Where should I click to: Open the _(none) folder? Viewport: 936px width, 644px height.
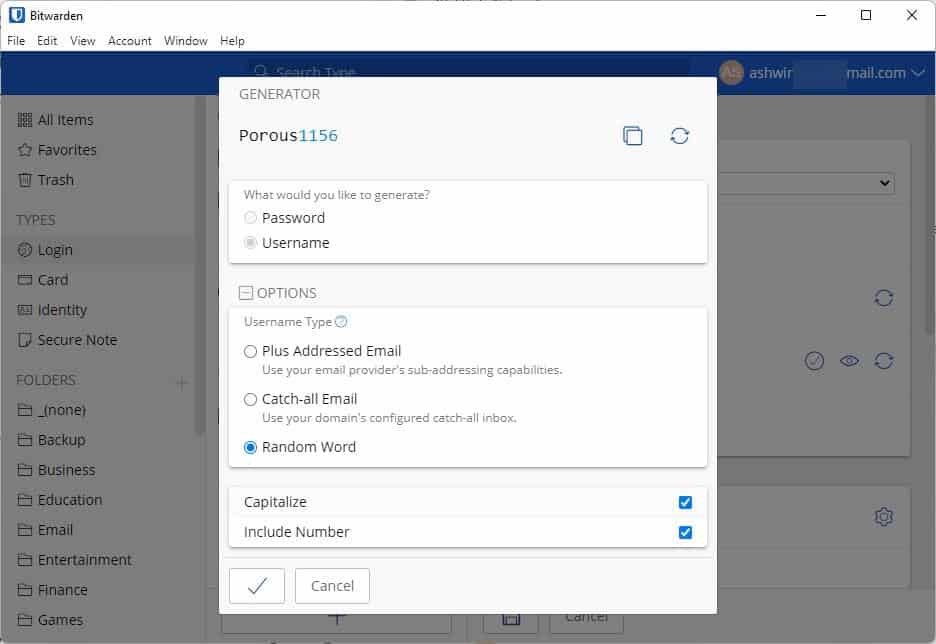pos(61,410)
